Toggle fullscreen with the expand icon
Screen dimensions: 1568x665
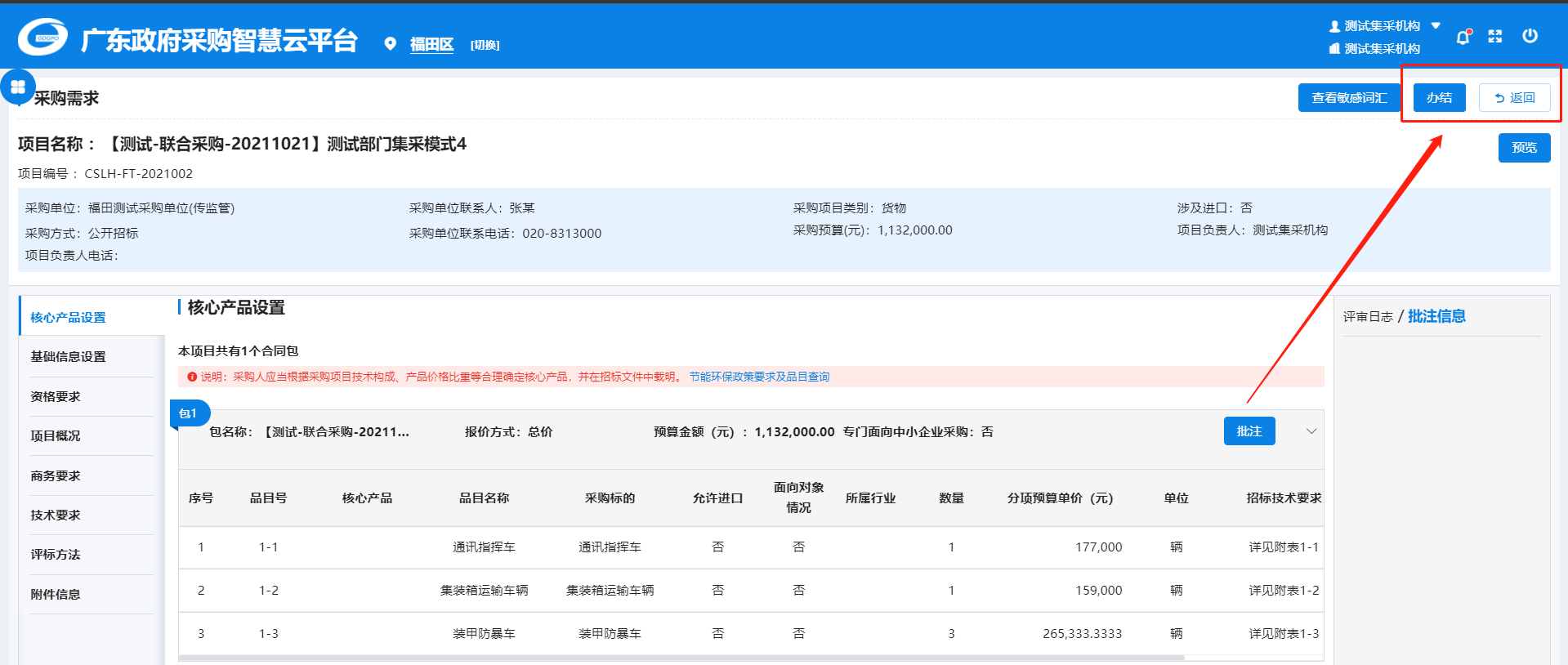click(x=1495, y=36)
